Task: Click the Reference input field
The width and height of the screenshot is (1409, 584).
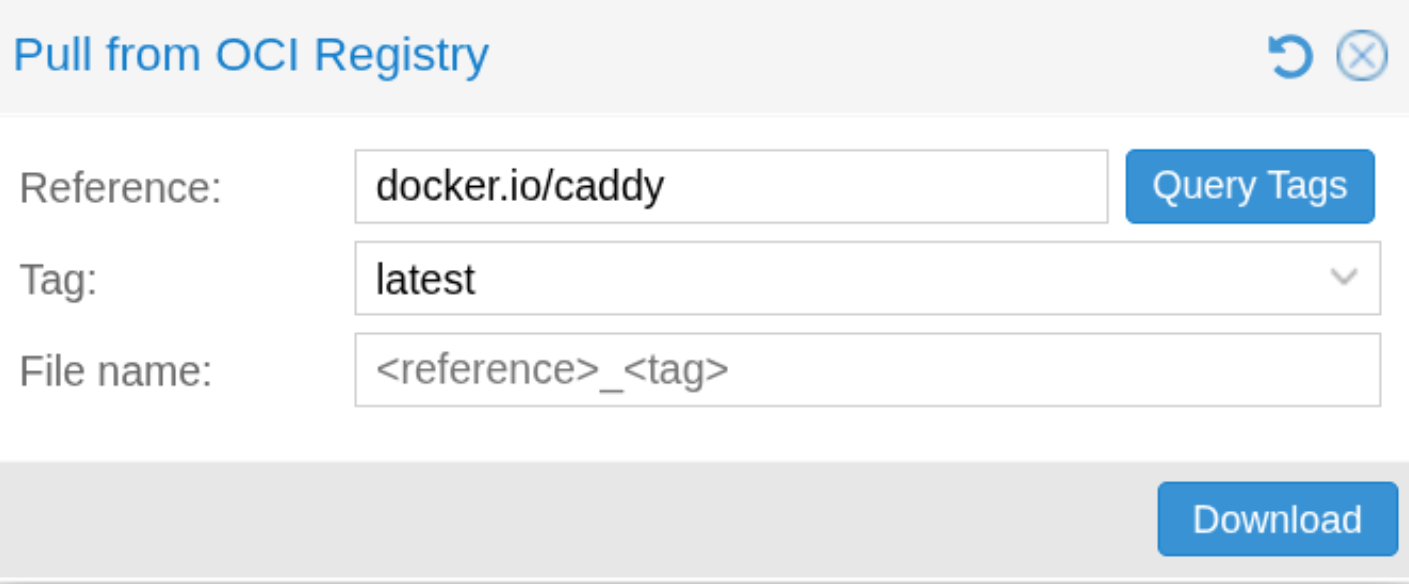Action: point(880,186)
